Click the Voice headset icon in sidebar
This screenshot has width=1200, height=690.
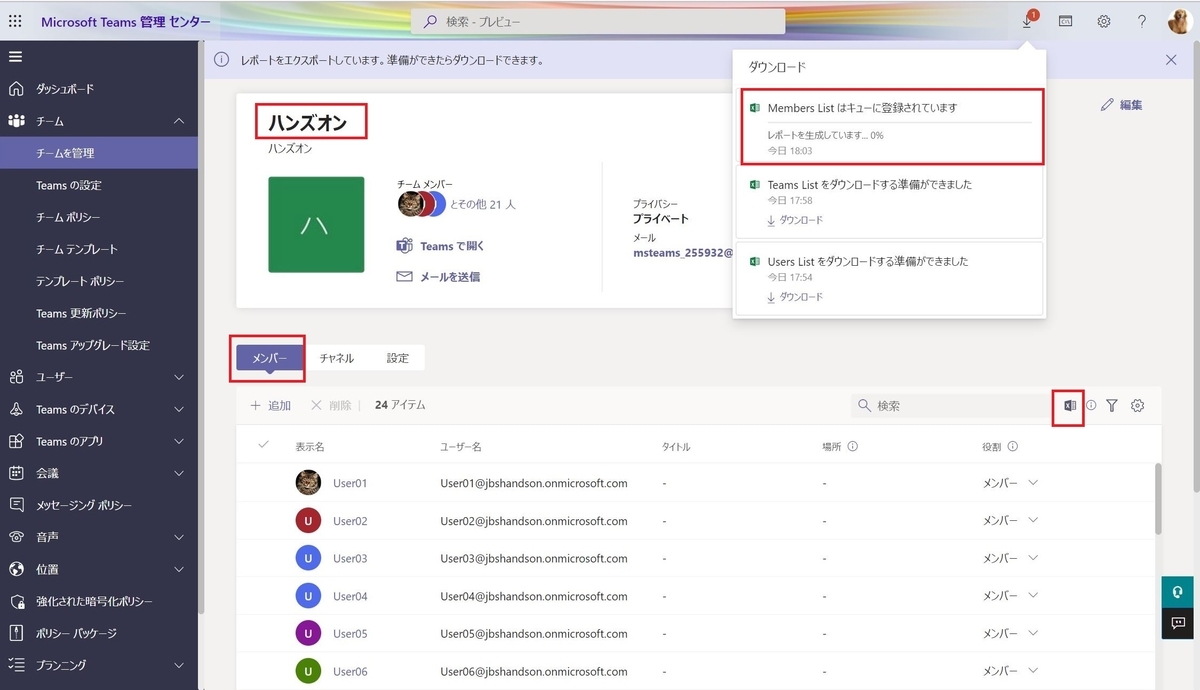16,537
